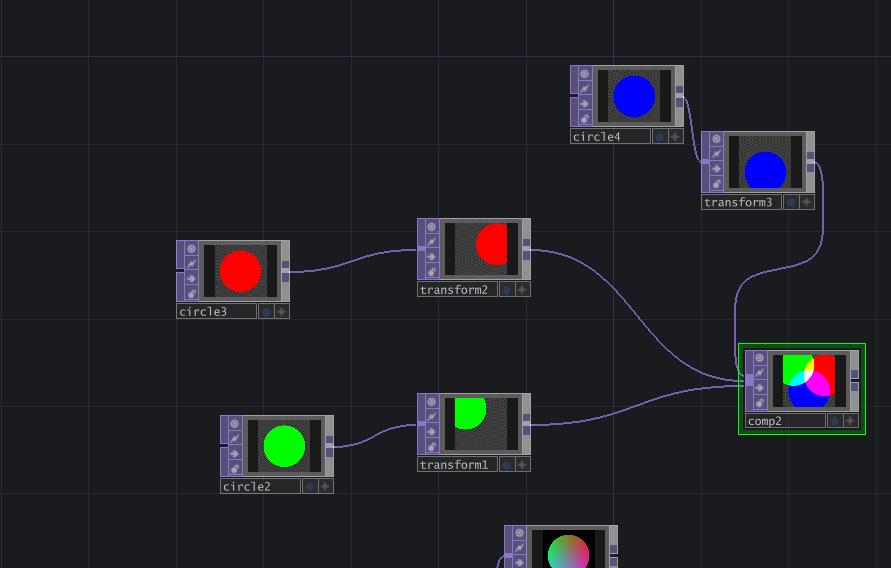Enable display flag (blue dot) on circle3
The image size is (891, 568).
click(266, 311)
